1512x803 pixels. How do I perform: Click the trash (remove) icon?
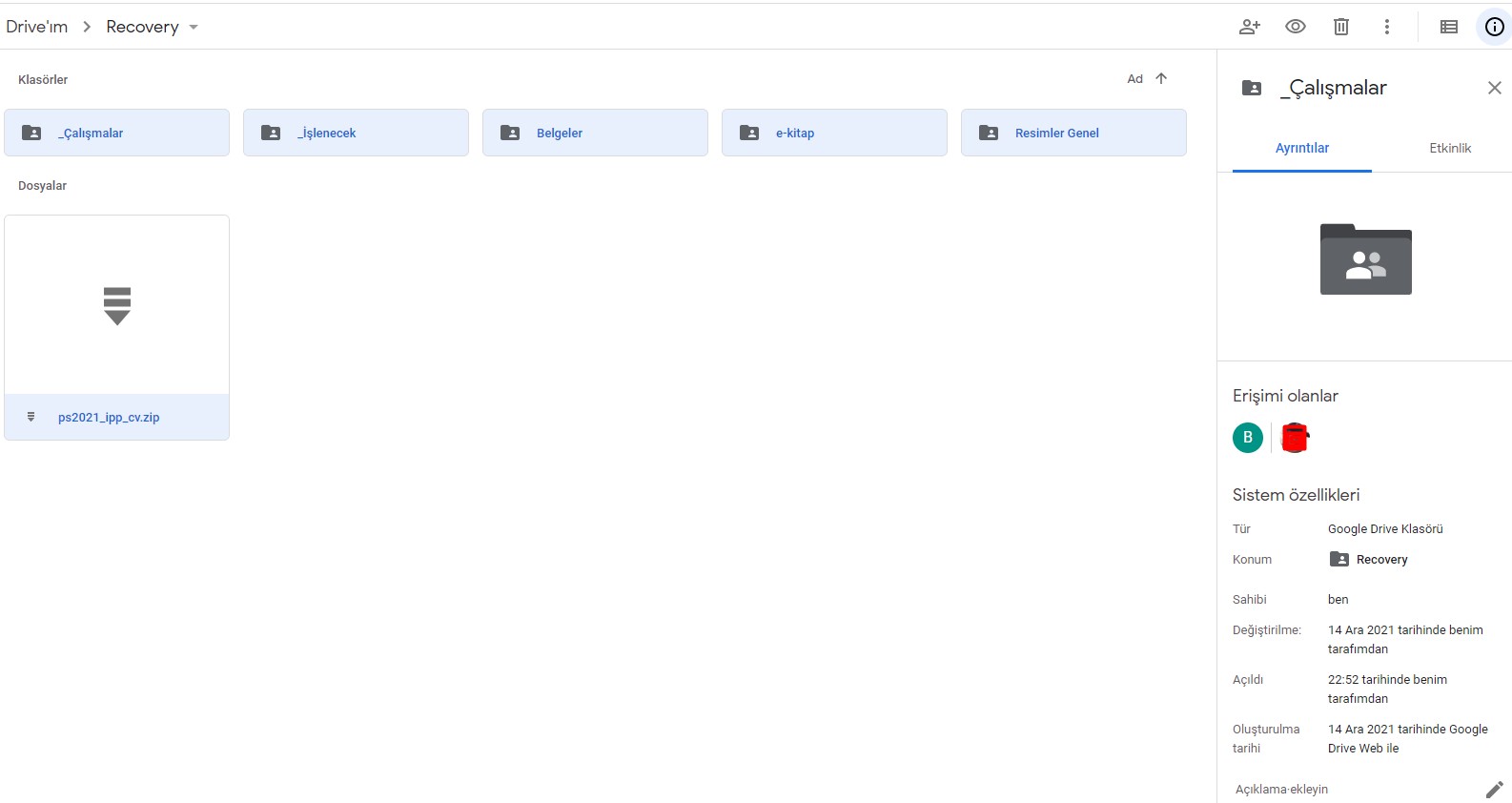(1340, 27)
